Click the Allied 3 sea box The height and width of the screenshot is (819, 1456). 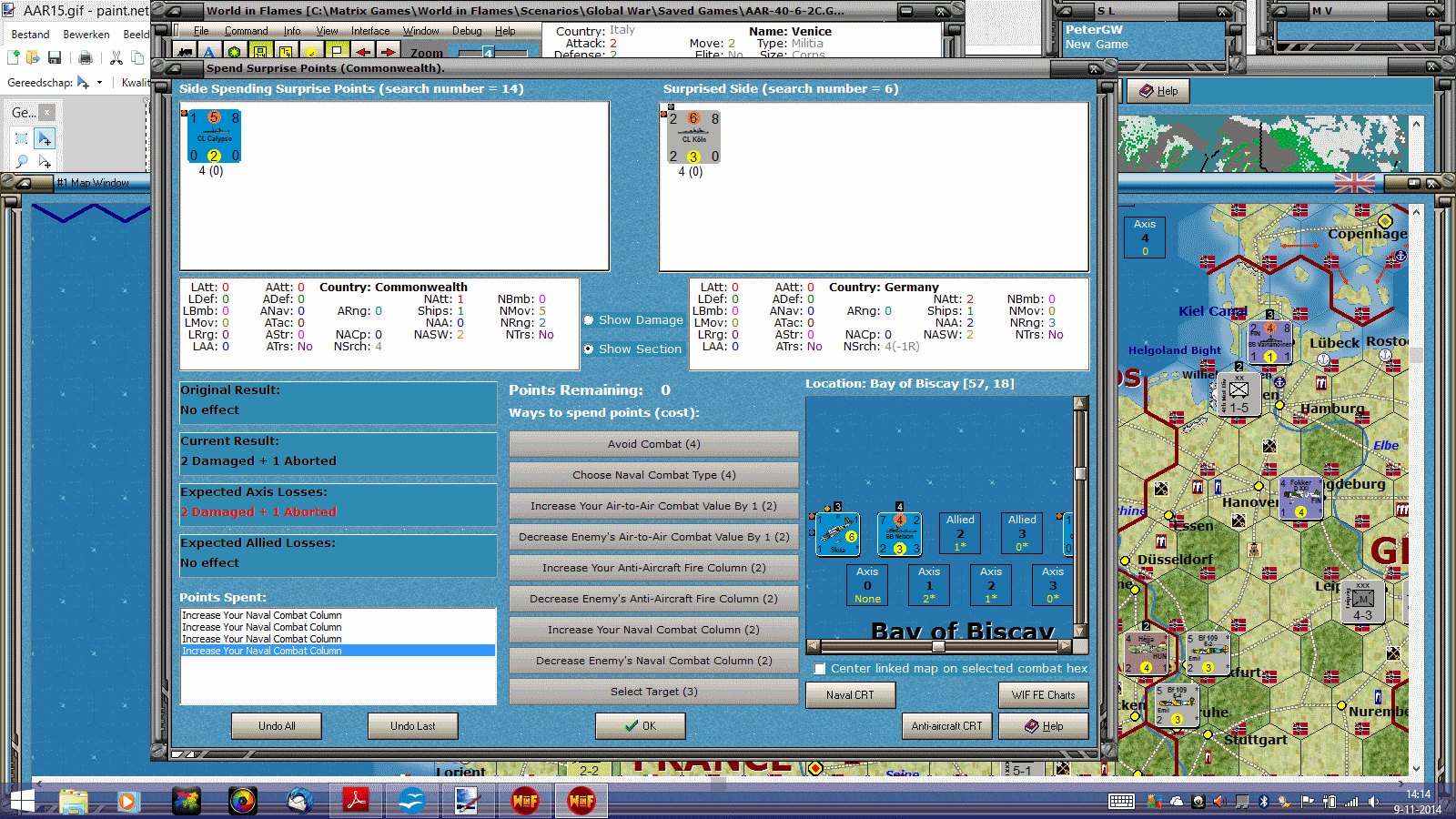(1022, 533)
